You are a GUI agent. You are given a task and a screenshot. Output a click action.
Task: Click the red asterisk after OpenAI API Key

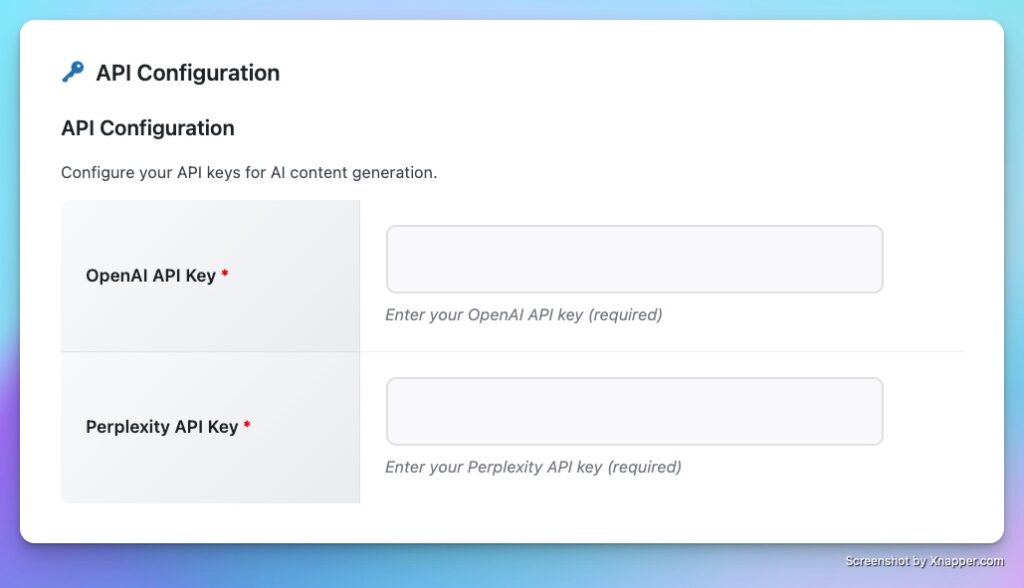225,275
